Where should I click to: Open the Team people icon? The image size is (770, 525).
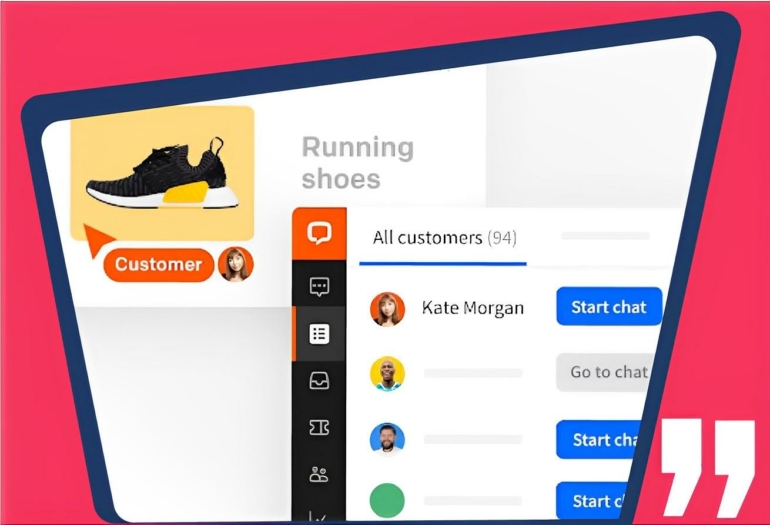pyautogui.click(x=319, y=475)
